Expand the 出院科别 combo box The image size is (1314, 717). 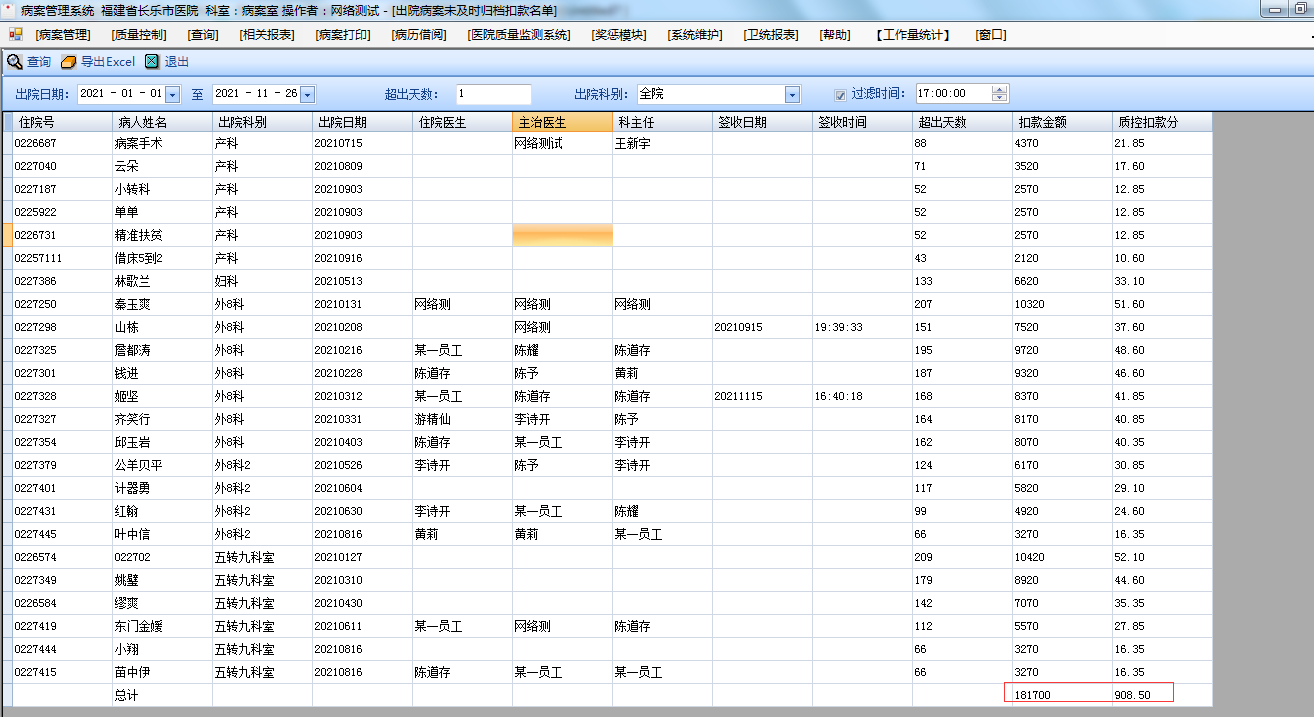click(792, 94)
